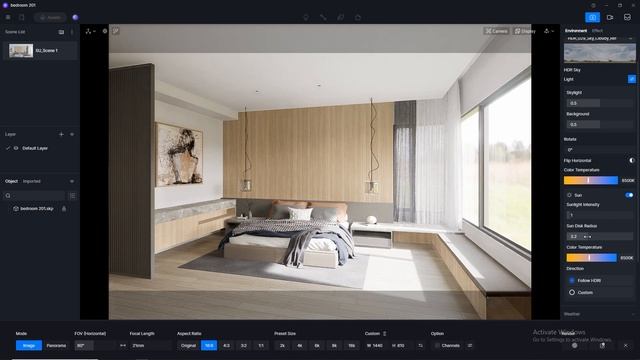Enable the Channels checkbox
The height and width of the screenshot is (360, 640).
(x=437, y=345)
